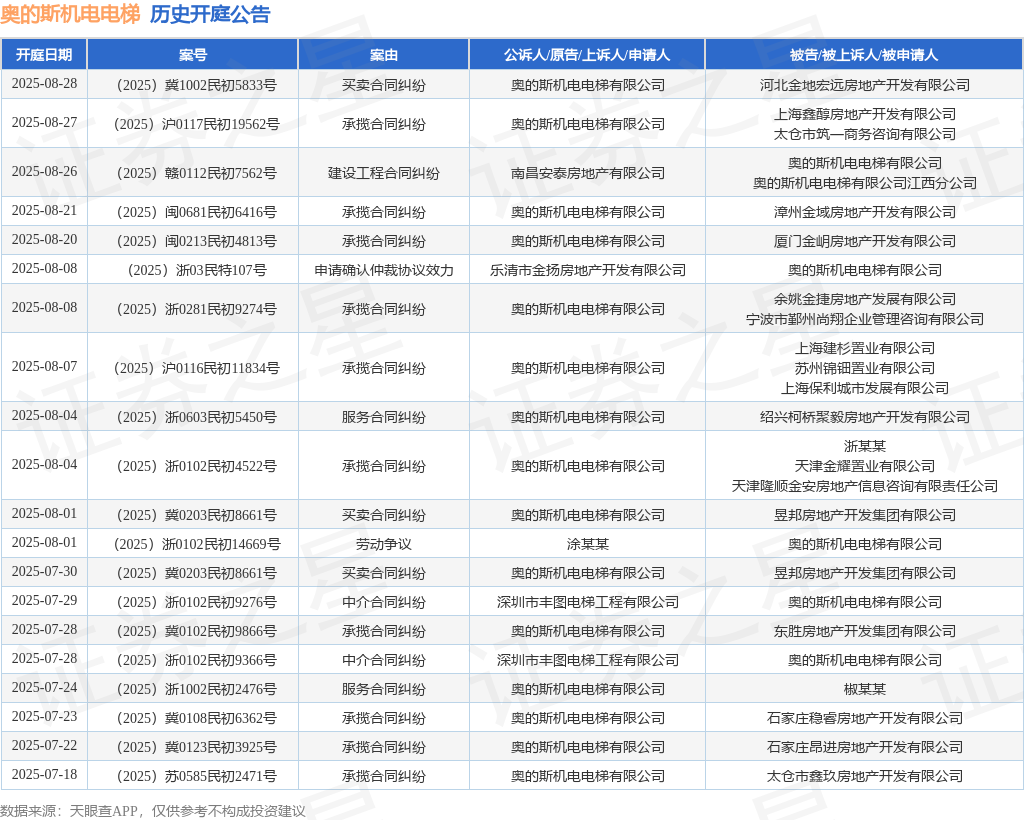Click defendant 上海保利城市发展有限公司

(x=864, y=388)
